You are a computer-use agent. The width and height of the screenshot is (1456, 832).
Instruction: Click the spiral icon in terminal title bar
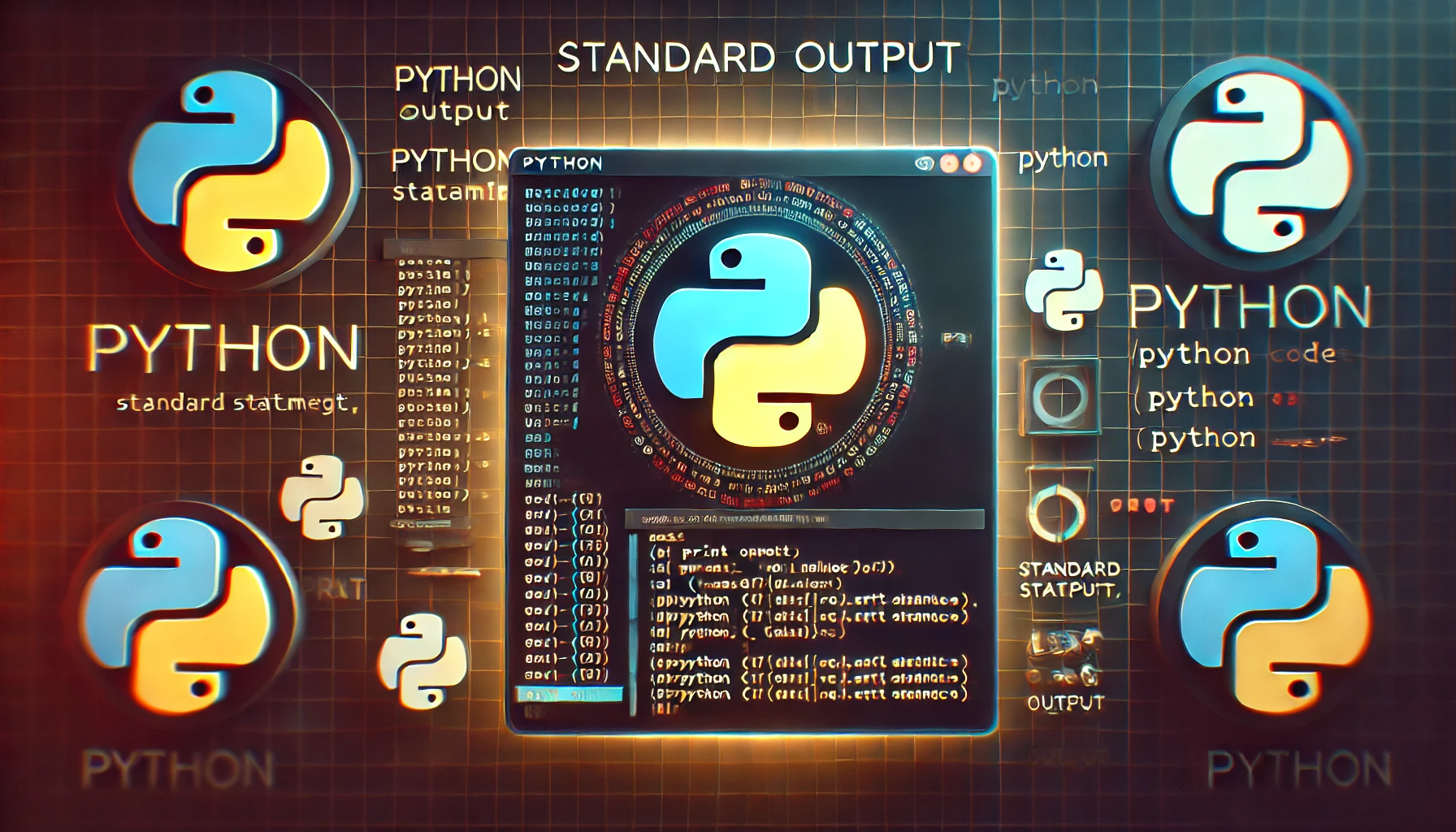pos(924,164)
